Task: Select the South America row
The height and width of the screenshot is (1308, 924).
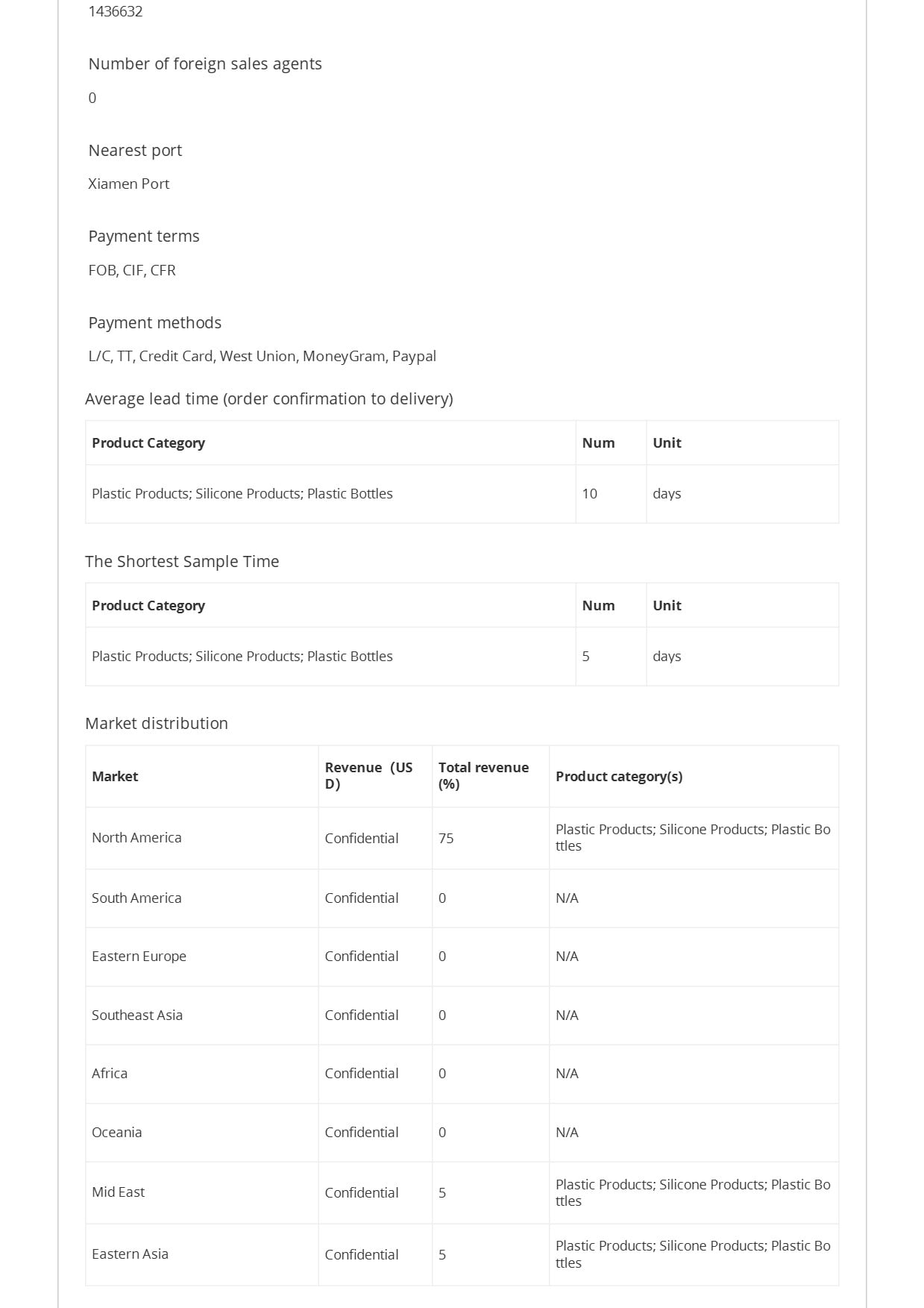Action: click(x=462, y=898)
